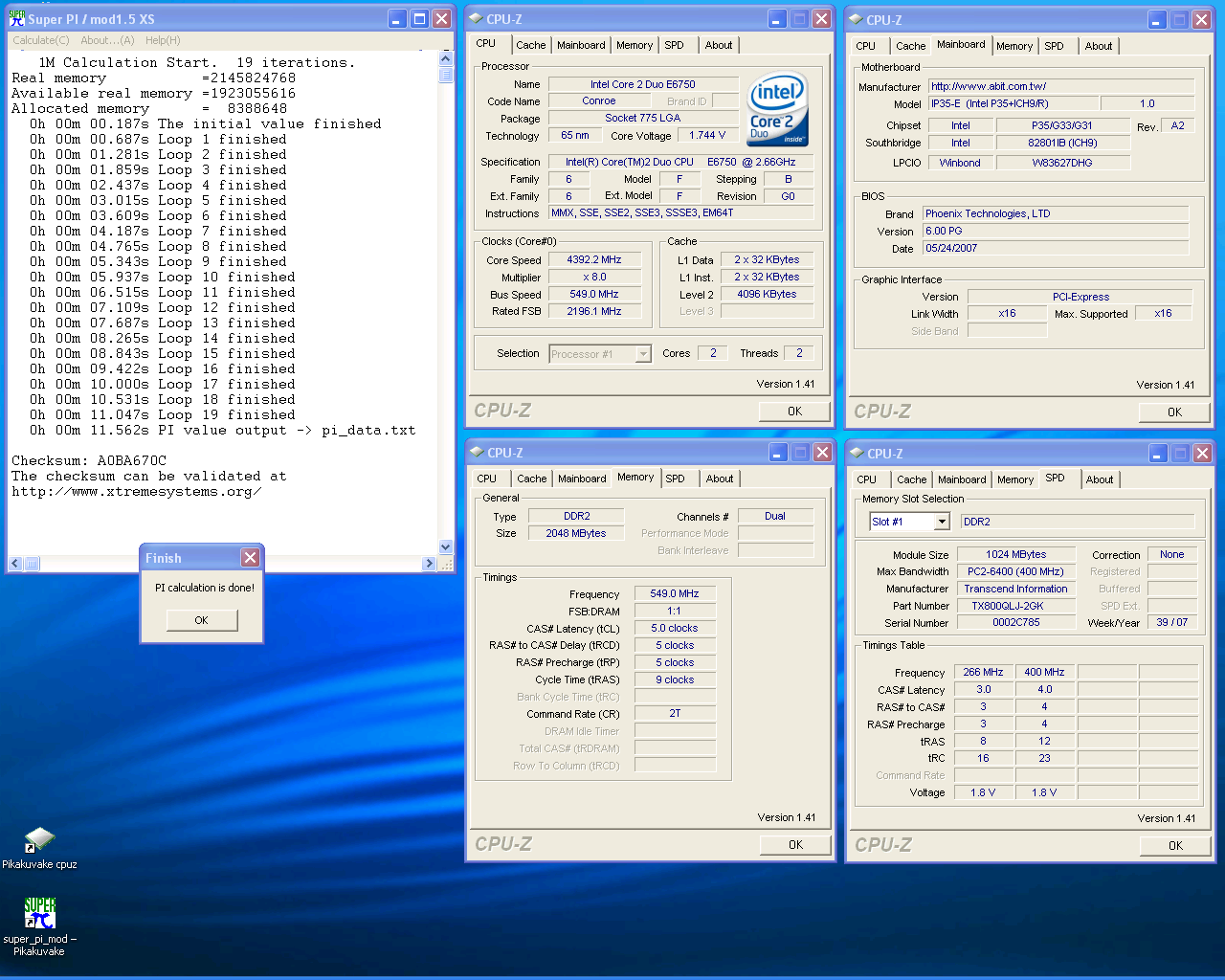Open the Processor #1 selection dropdown
Screen dimensions: 1225x980
point(643,354)
